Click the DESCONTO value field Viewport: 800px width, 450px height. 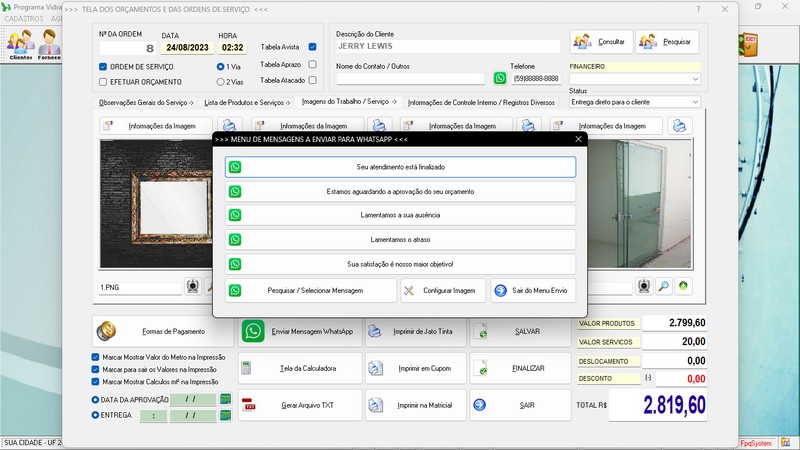[681, 379]
